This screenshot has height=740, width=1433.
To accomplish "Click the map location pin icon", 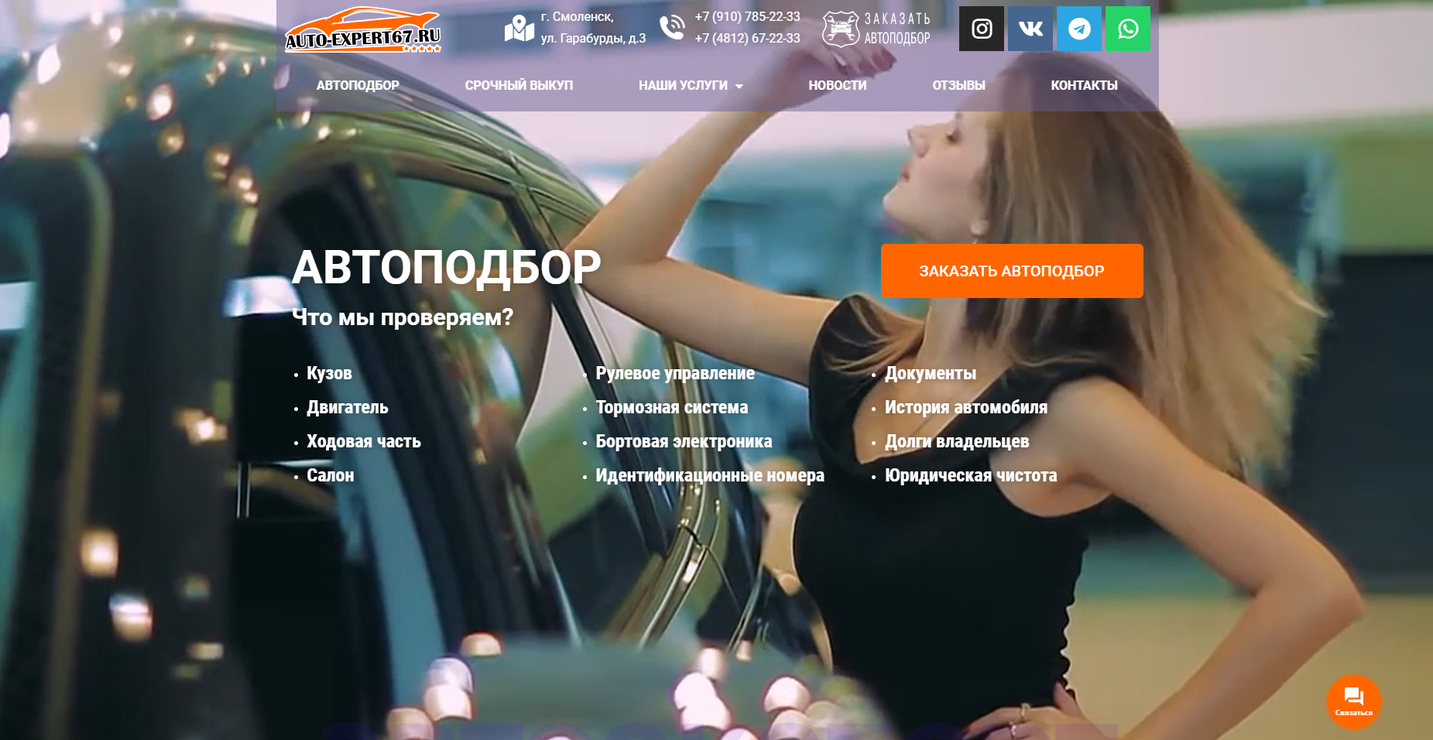I will [519, 28].
